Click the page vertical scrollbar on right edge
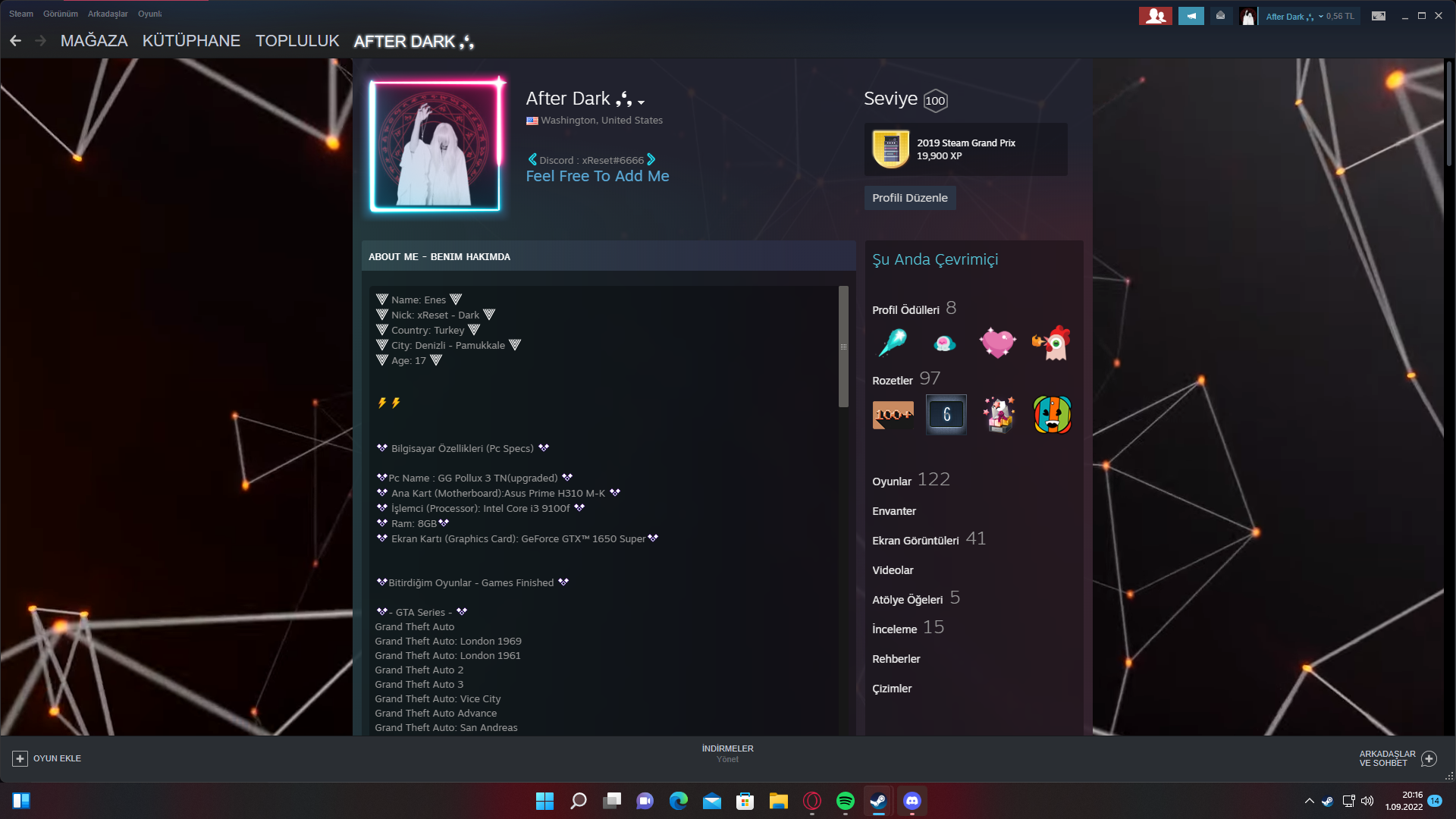The width and height of the screenshot is (1456, 819). 1448,114
